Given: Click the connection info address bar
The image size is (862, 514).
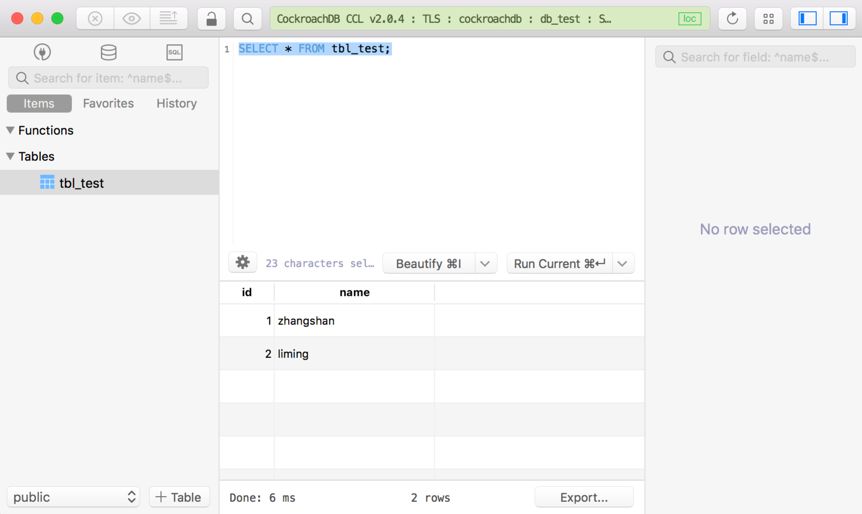Looking at the screenshot, I should coord(490,19).
